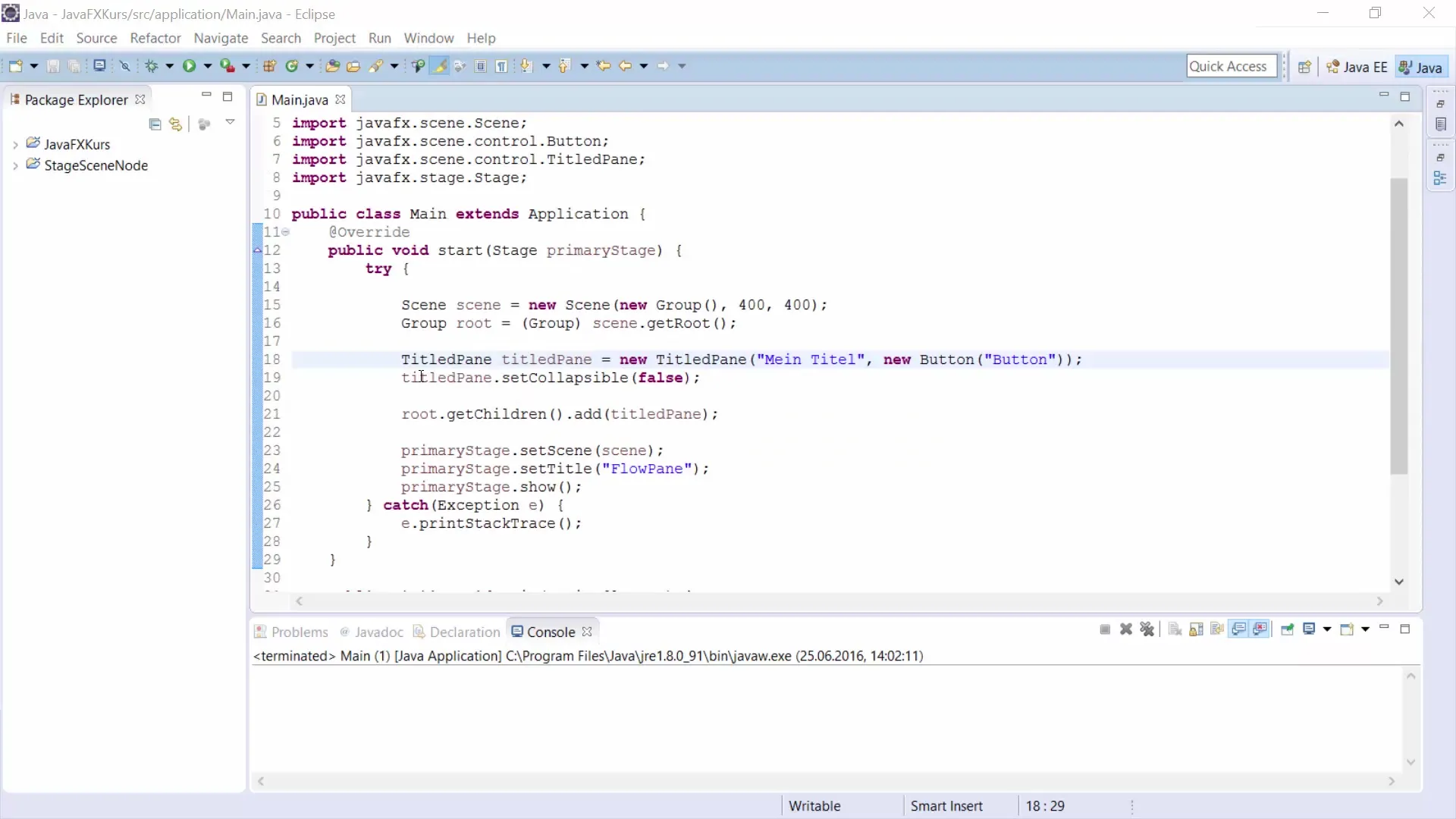Click the Previous Annotation icon

[565, 66]
